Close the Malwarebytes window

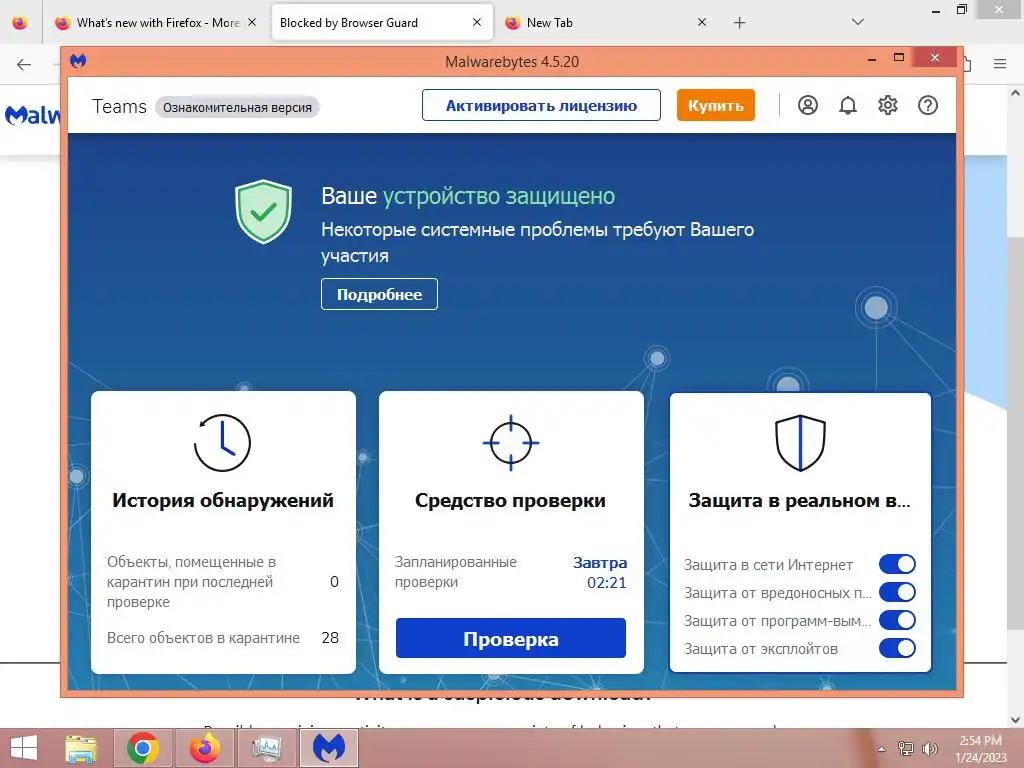tap(935, 57)
